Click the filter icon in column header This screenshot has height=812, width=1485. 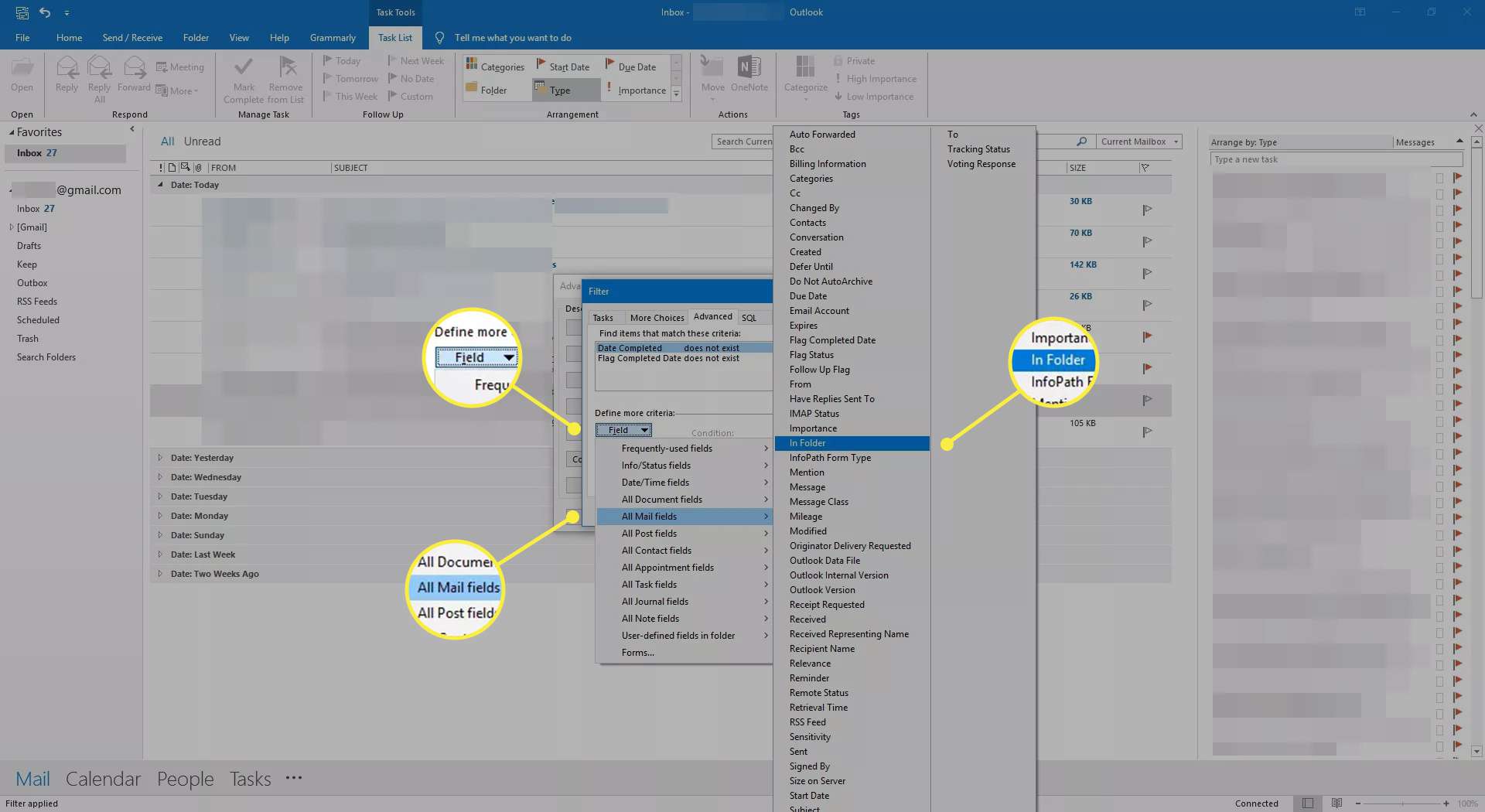point(1145,168)
